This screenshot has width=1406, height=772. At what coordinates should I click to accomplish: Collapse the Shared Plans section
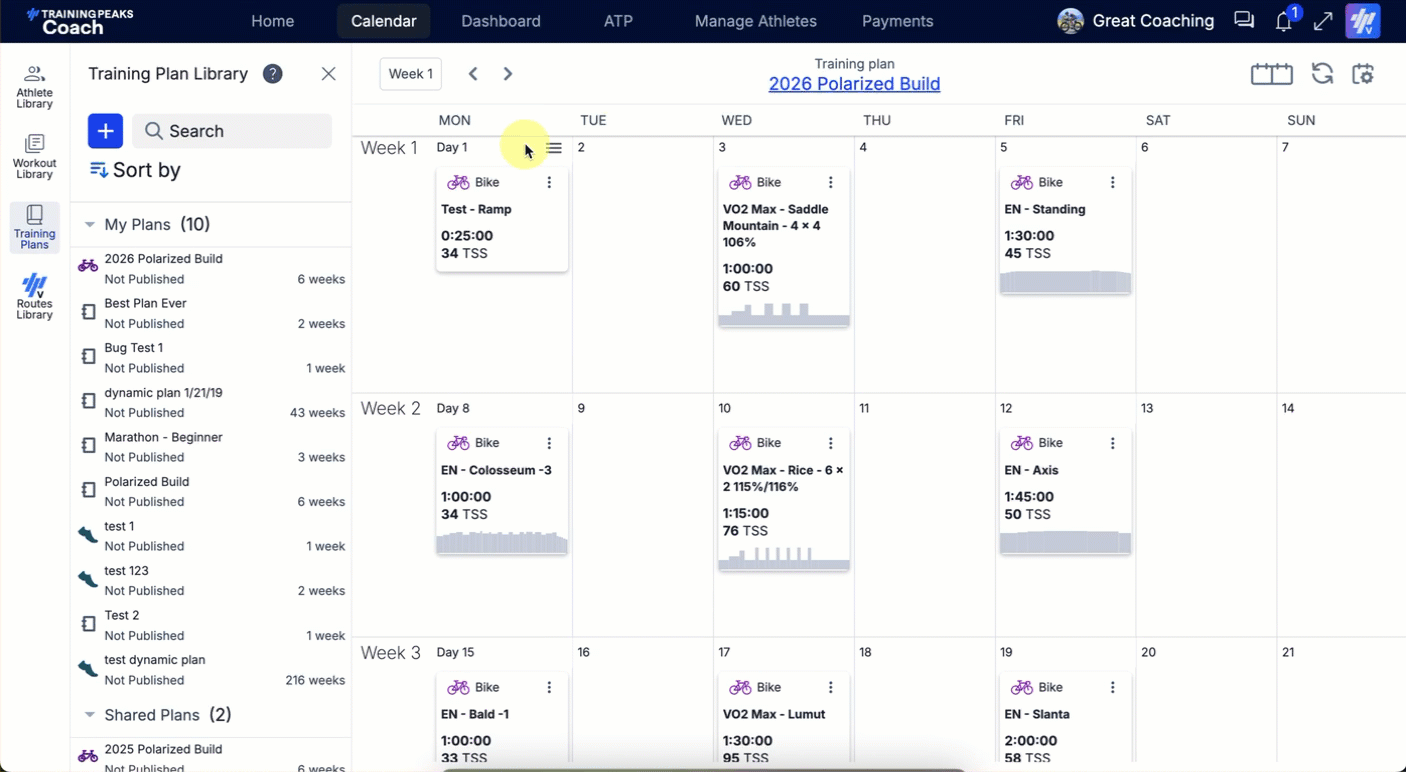point(90,715)
